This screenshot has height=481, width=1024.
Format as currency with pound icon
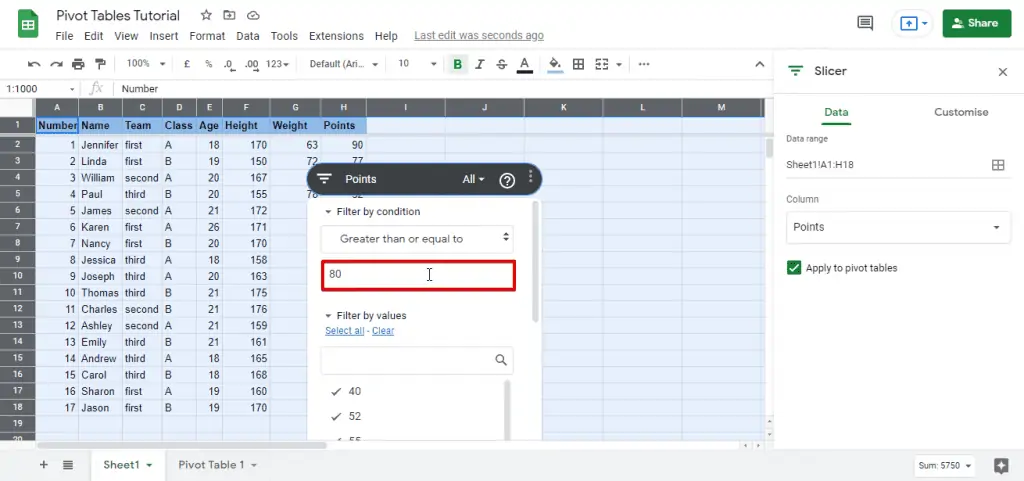coord(187,64)
